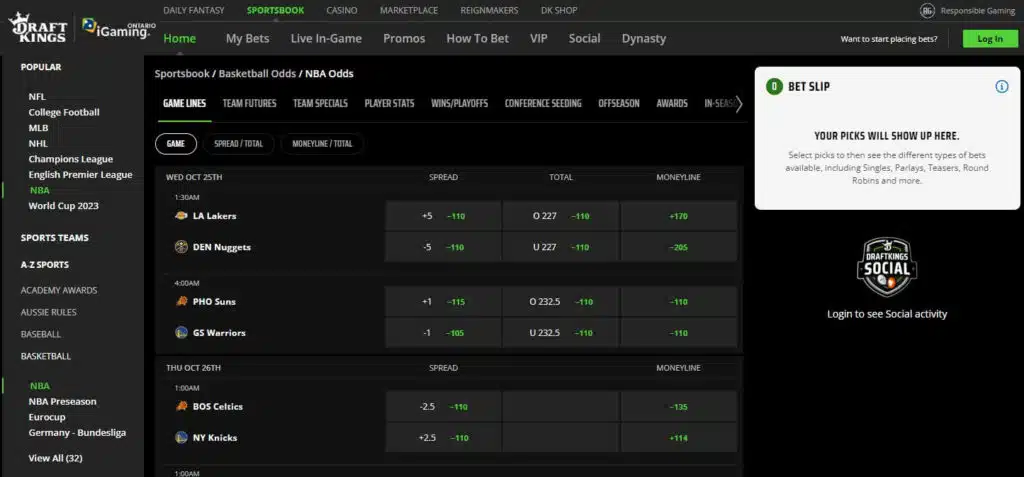Select the Game Lines tab
The image size is (1024, 477).
pos(184,103)
